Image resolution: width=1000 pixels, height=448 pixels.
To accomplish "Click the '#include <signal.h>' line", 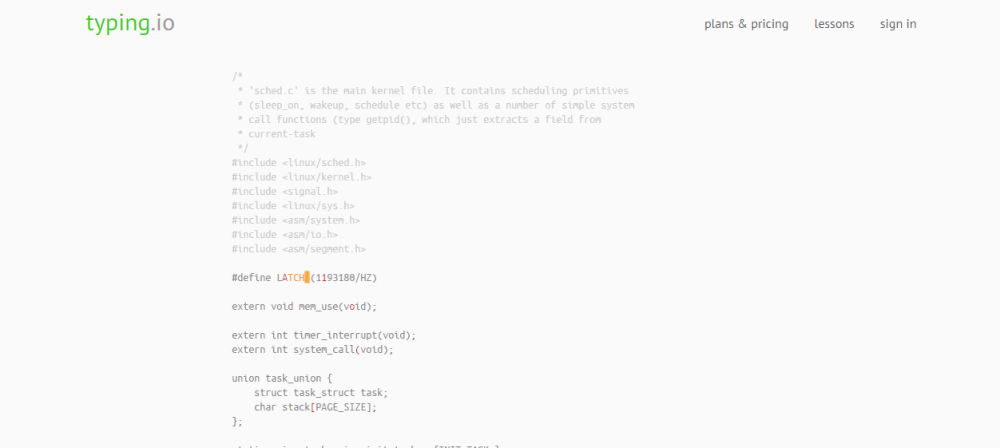I will (284, 191).
